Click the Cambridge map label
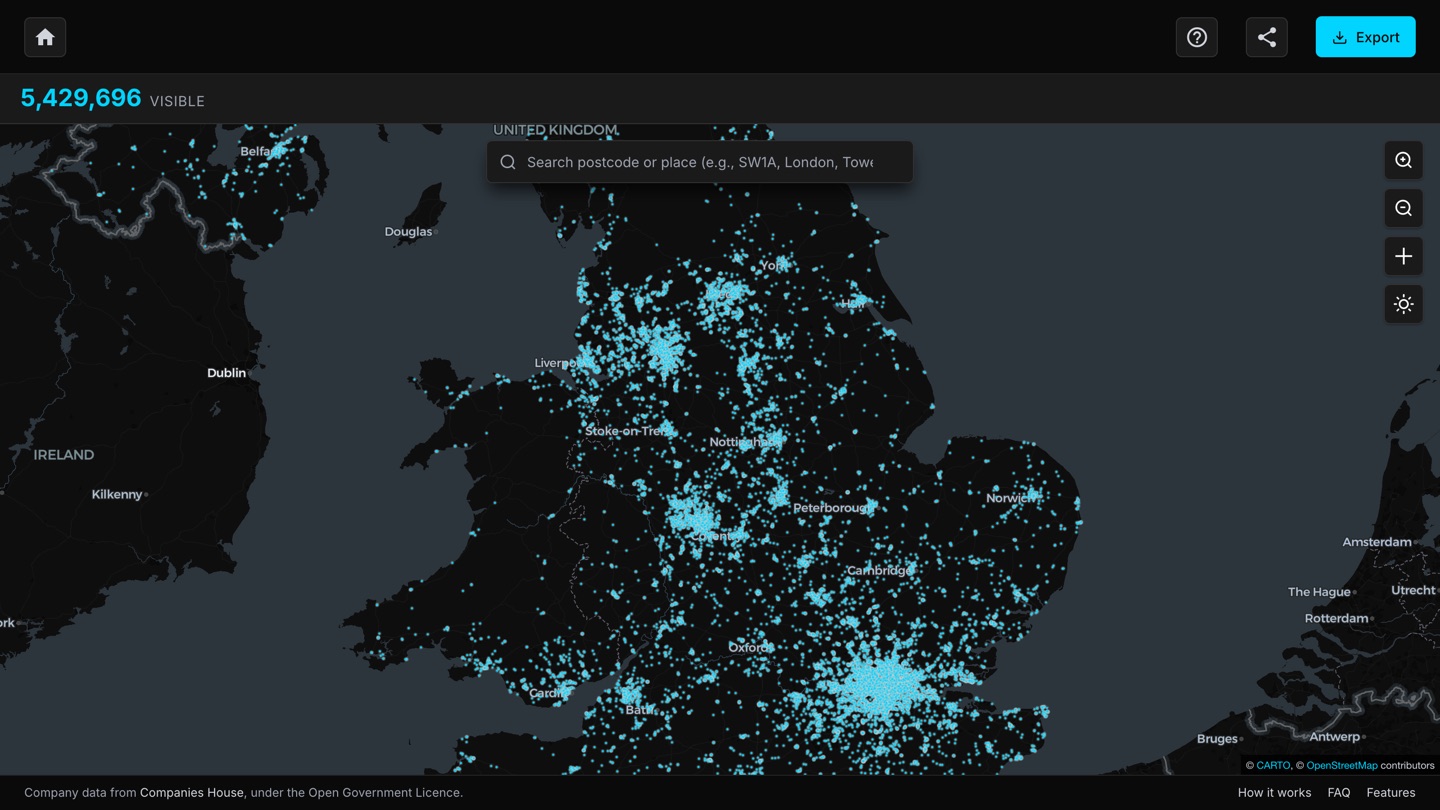Screen dimensions: 1440x810 pos(879,570)
